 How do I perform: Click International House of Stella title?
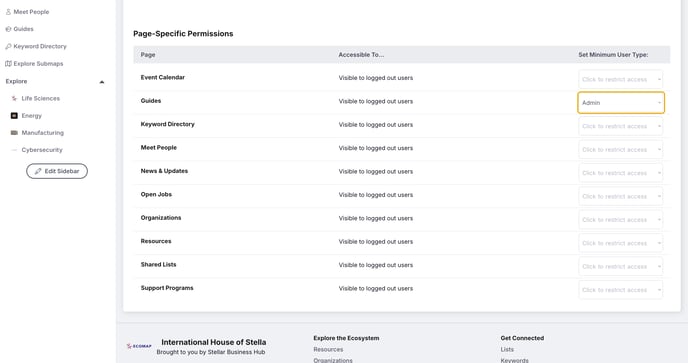point(214,342)
